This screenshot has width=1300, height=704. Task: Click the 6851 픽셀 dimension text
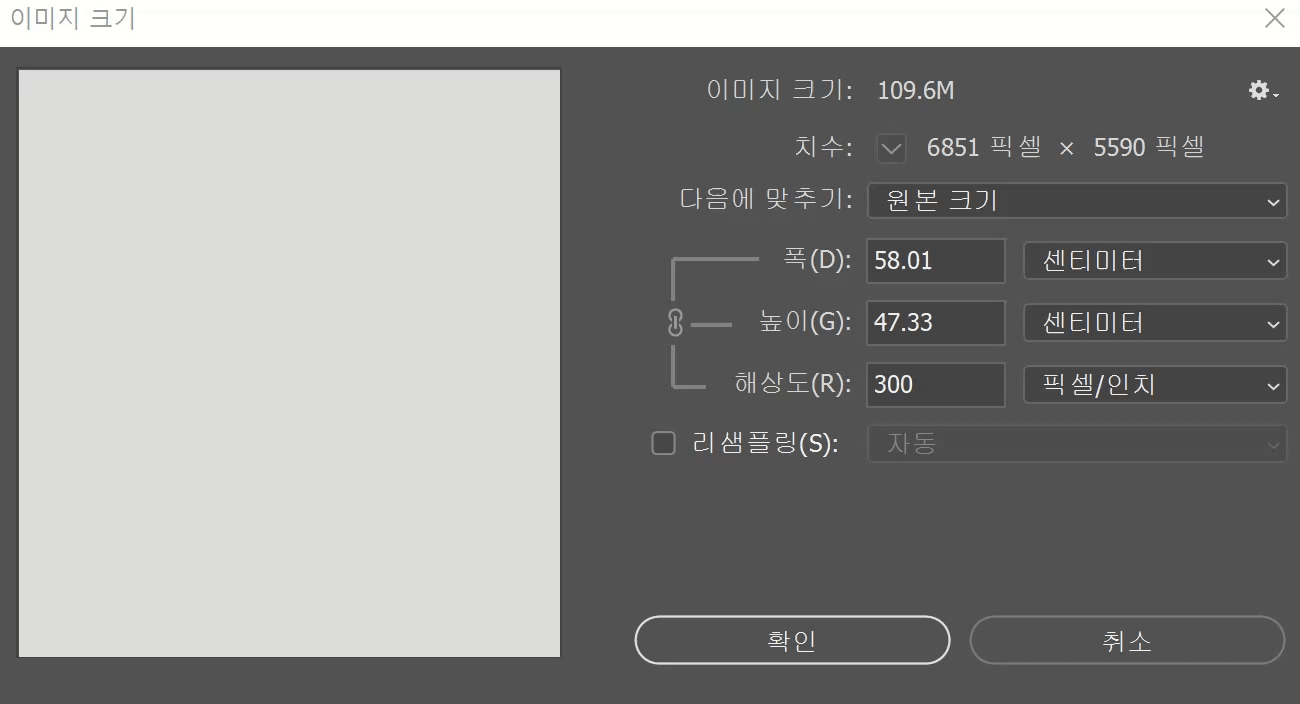(x=984, y=148)
